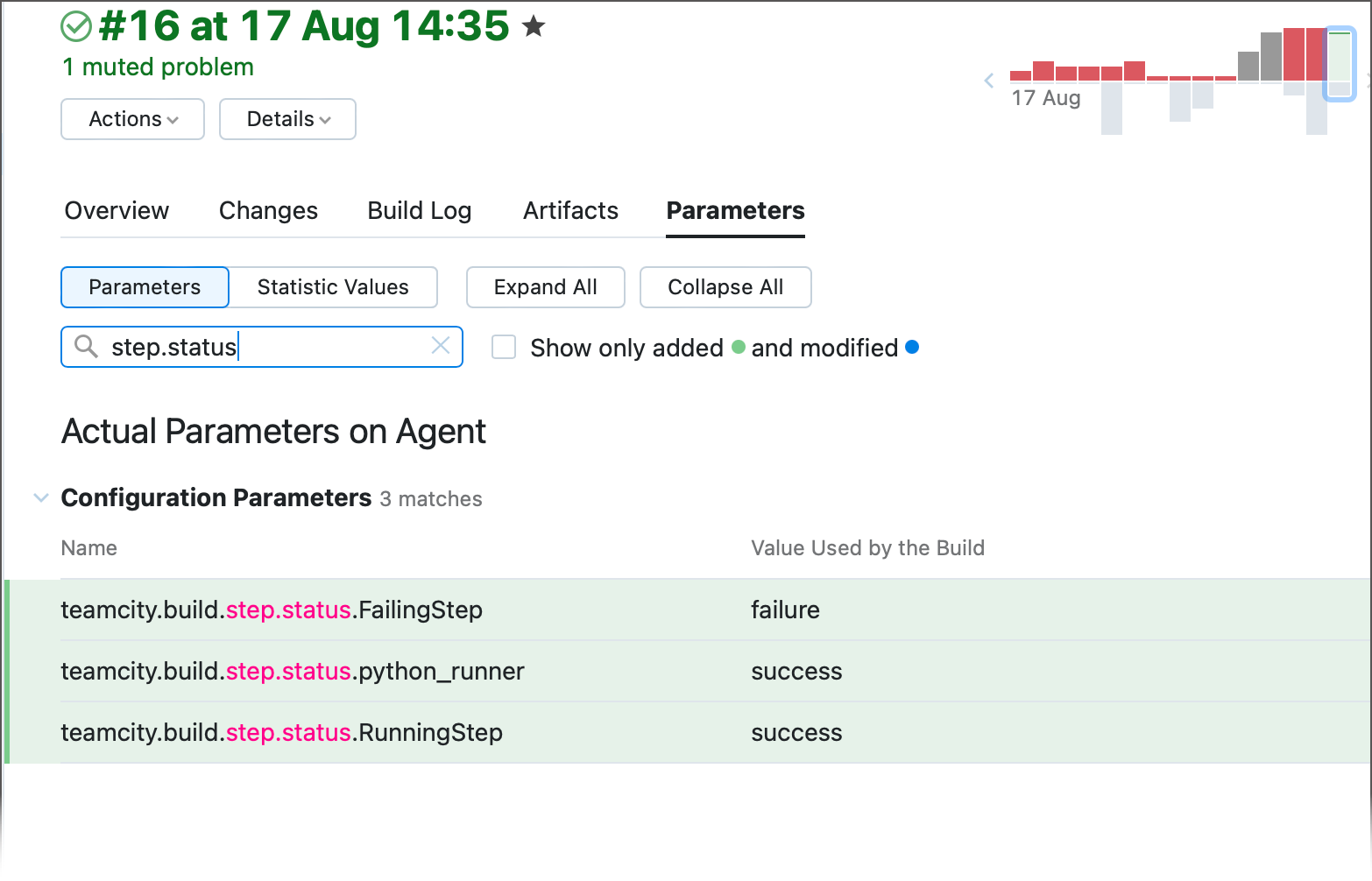Switch to the Changes tab

[268, 211]
